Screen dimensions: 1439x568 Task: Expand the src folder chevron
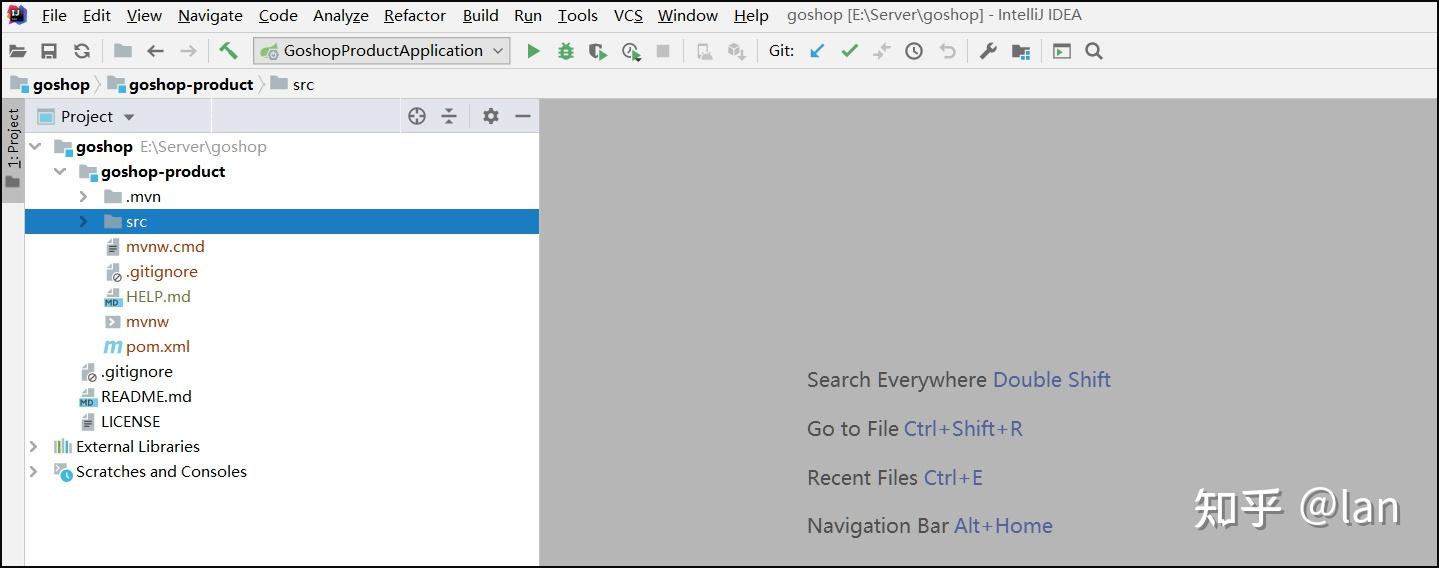pos(84,222)
